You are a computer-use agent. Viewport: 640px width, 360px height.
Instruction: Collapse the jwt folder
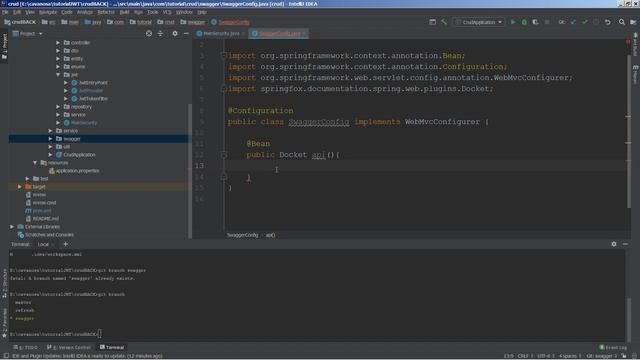click(58, 75)
